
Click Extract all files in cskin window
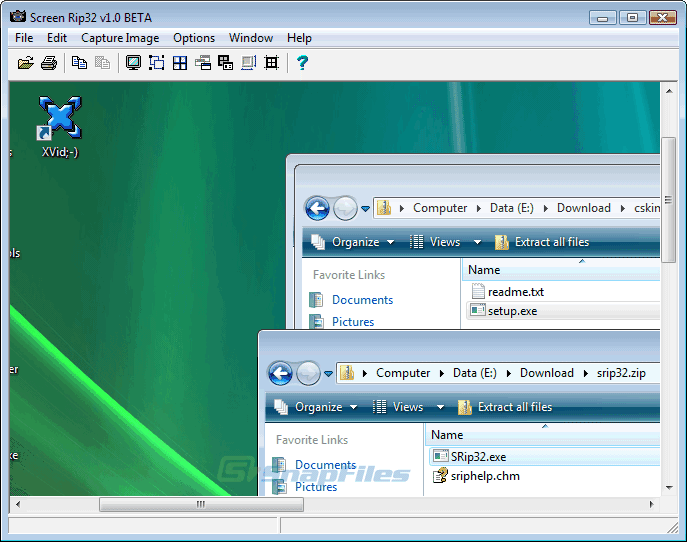pos(542,242)
